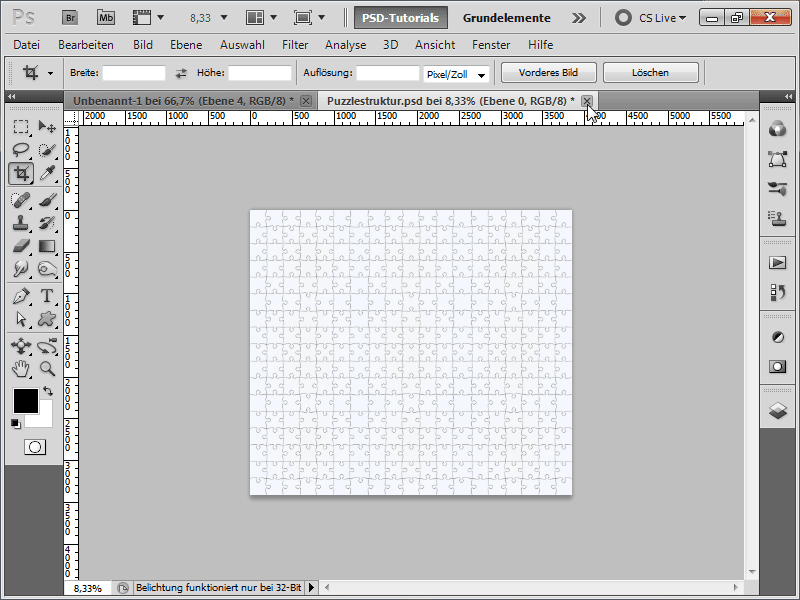
Task: Open the Actions panel icon
Action: (x=778, y=263)
